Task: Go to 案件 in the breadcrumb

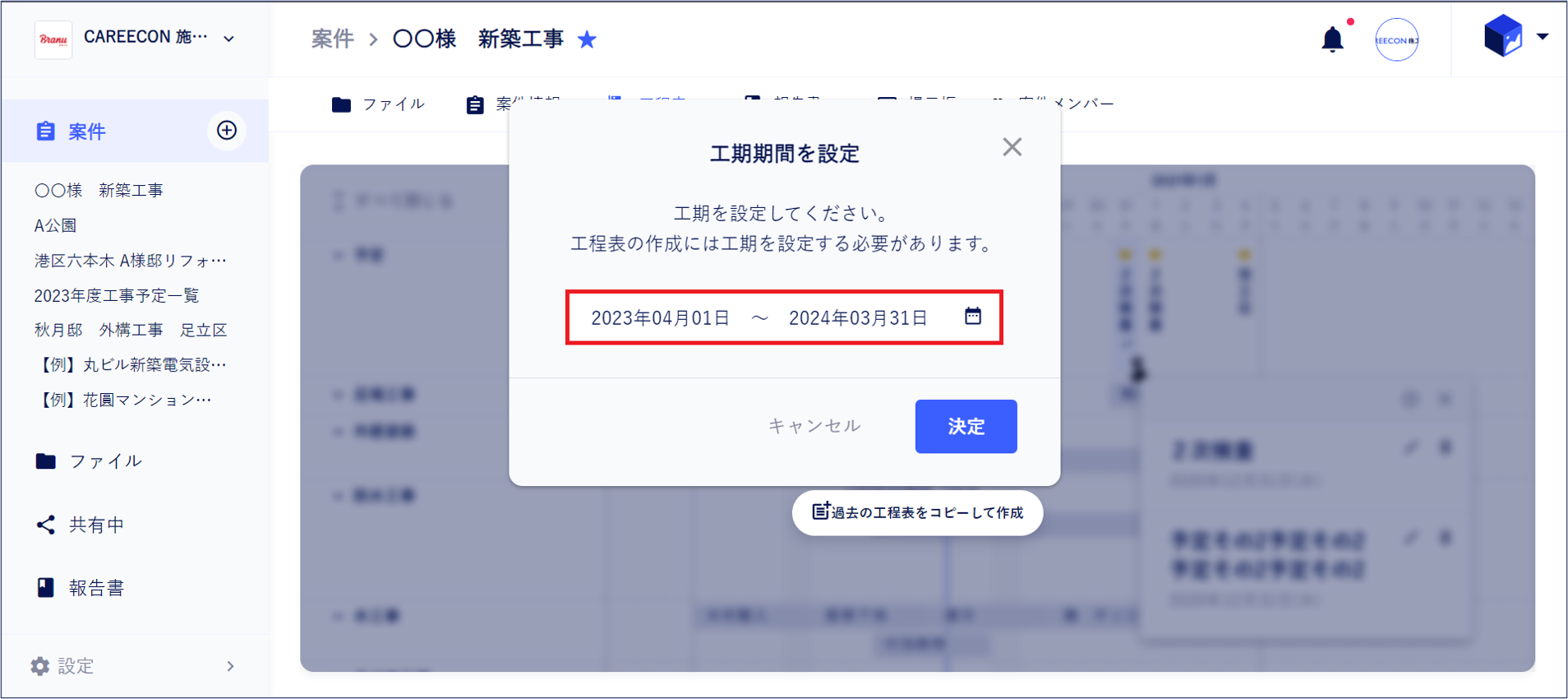Action: (332, 39)
